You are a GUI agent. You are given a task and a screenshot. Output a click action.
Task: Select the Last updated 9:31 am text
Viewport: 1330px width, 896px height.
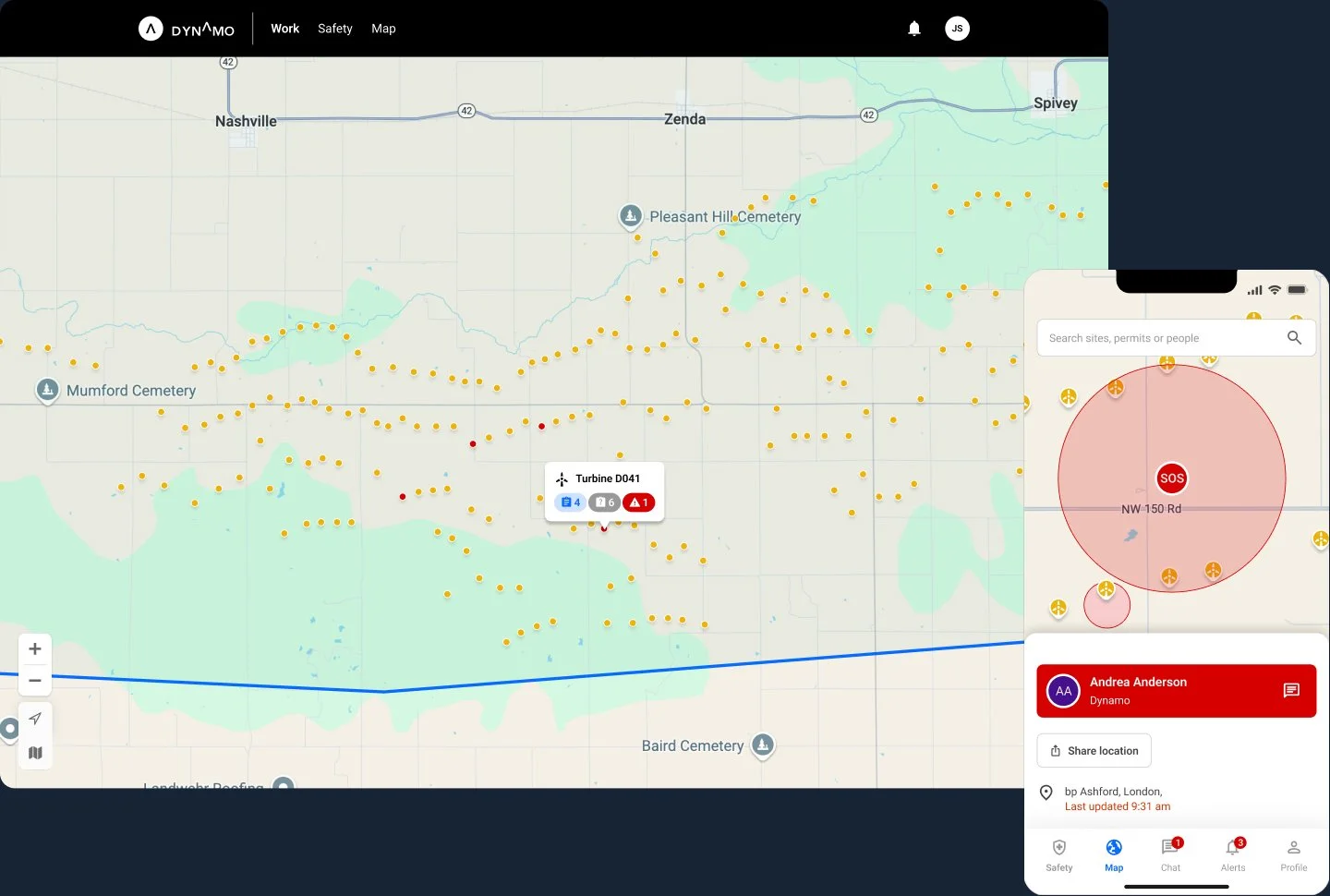pyautogui.click(x=1118, y=806)
